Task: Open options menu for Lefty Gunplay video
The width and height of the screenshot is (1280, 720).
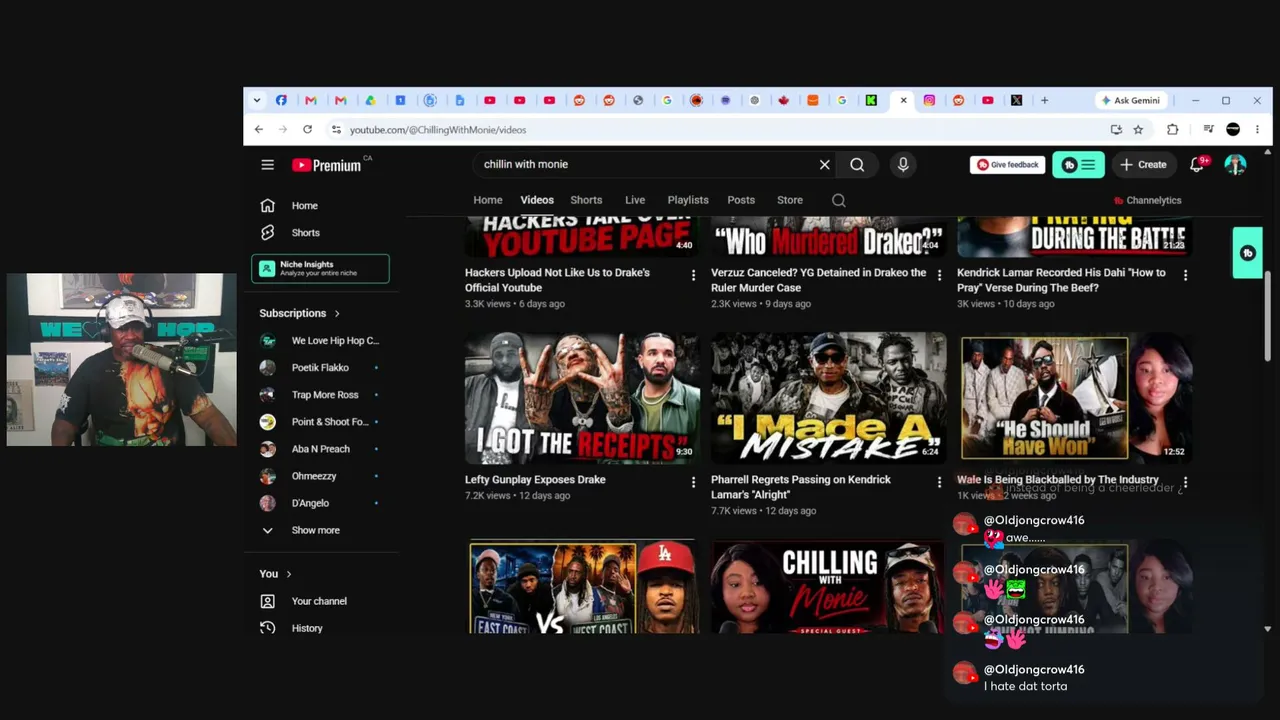Action: 693,482
